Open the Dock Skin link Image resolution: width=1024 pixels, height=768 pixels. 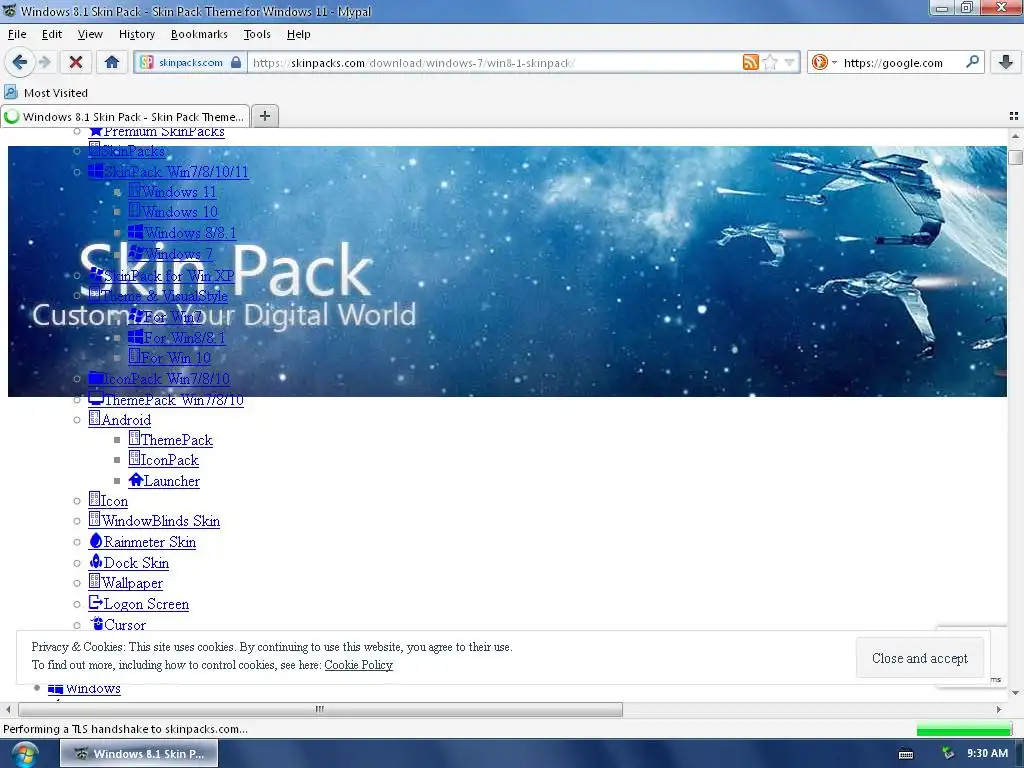[x=129, y=562]
